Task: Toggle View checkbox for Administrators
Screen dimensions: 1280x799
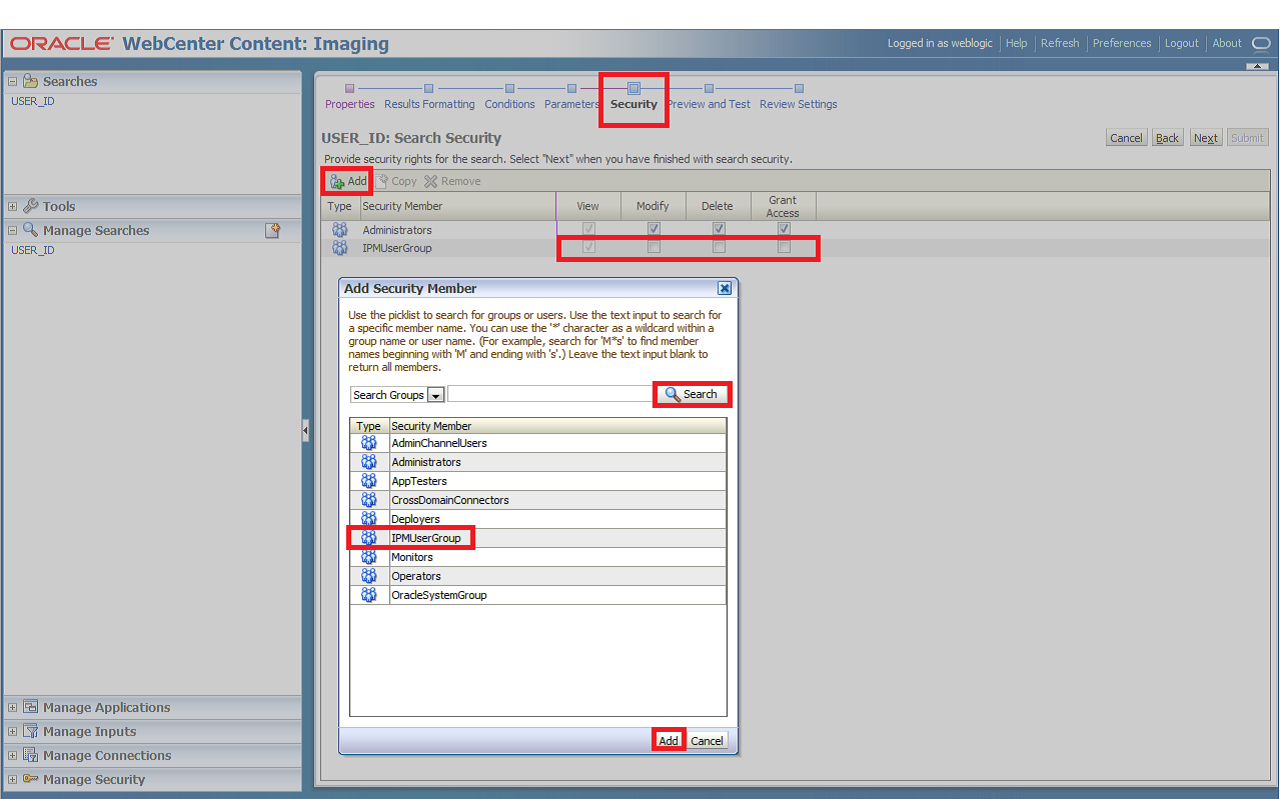Action: pos(589,229)
